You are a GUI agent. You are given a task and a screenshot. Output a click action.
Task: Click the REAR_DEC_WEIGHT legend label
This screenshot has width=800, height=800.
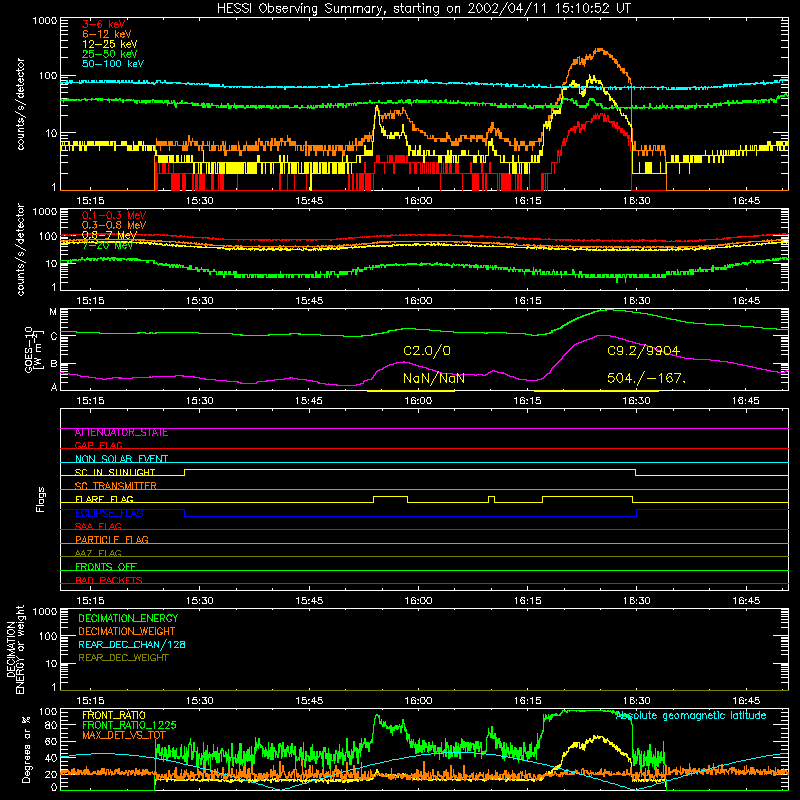coord(123,658)
